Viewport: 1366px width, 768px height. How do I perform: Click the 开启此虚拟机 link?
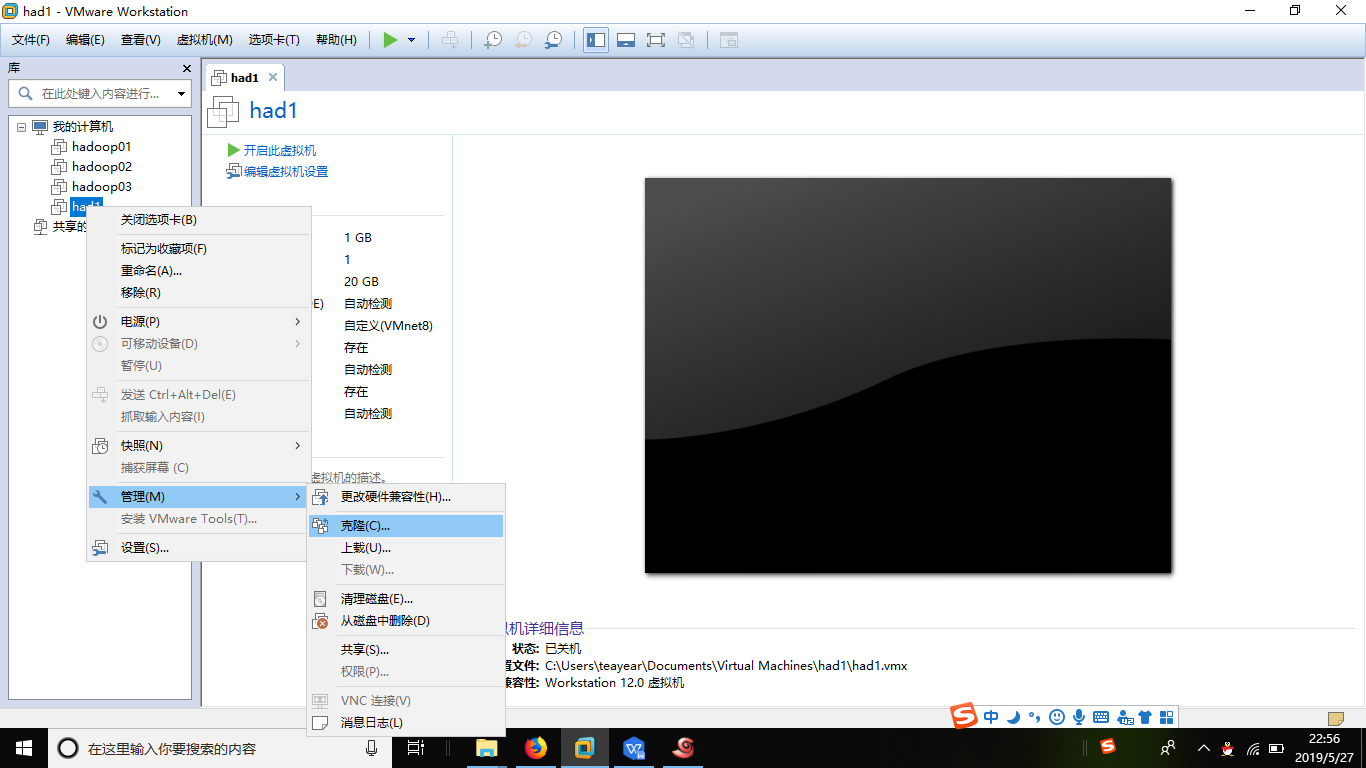point(280,150)
